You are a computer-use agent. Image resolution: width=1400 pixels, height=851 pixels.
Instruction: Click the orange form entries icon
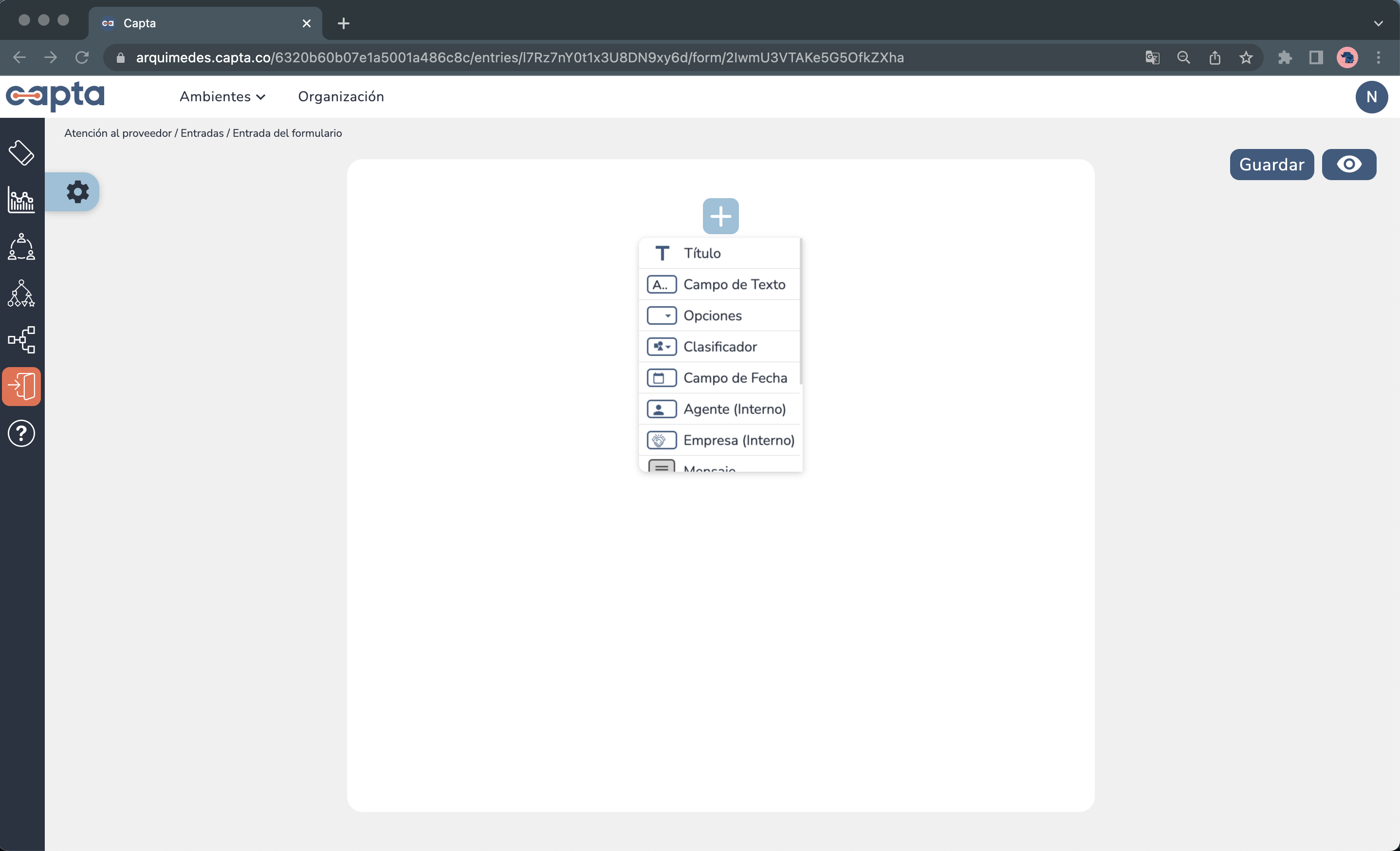point(21,386)
